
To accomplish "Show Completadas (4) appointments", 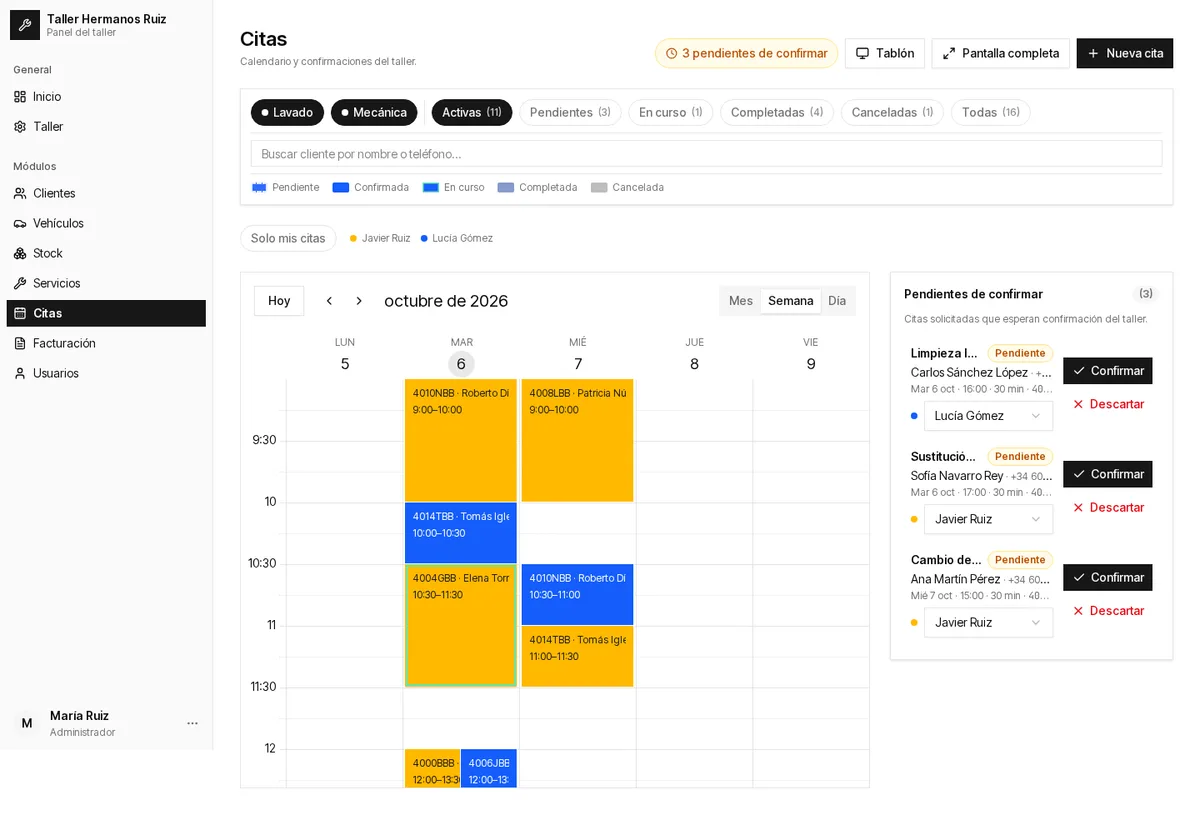I will (x=777, y=112).
